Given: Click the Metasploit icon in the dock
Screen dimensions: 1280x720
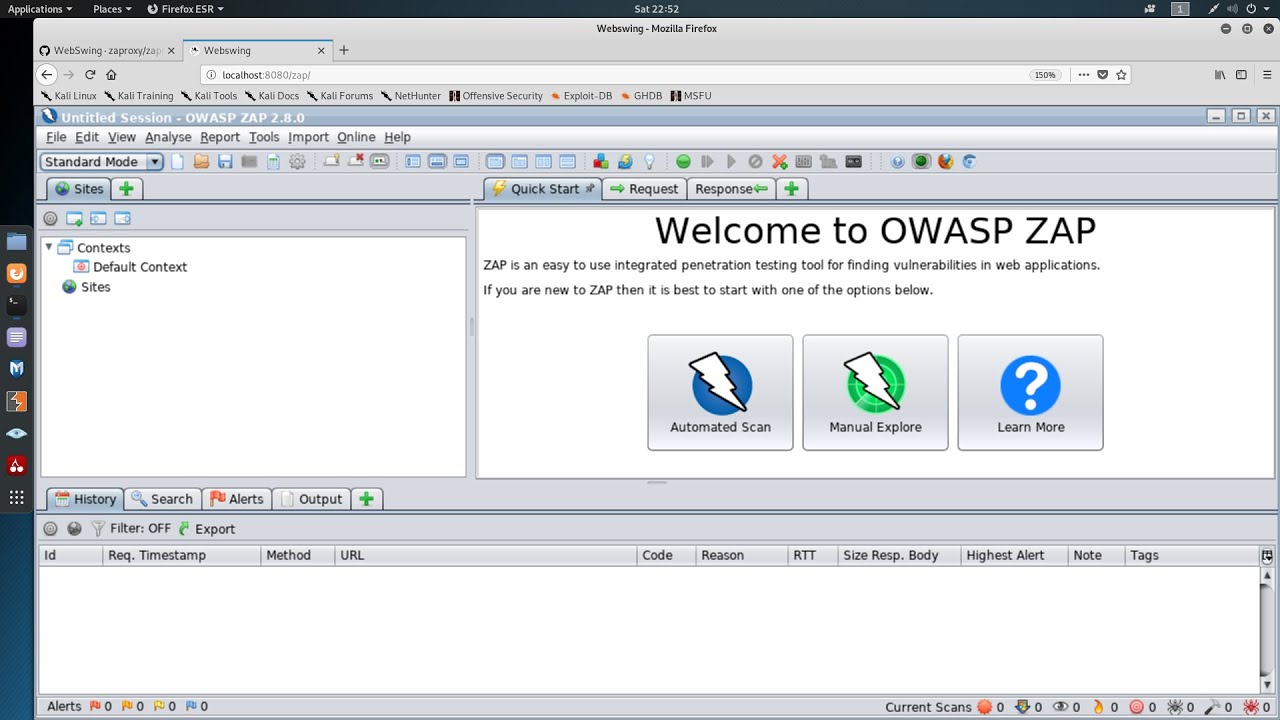Looking at the screenshot, I should [16, 369].
